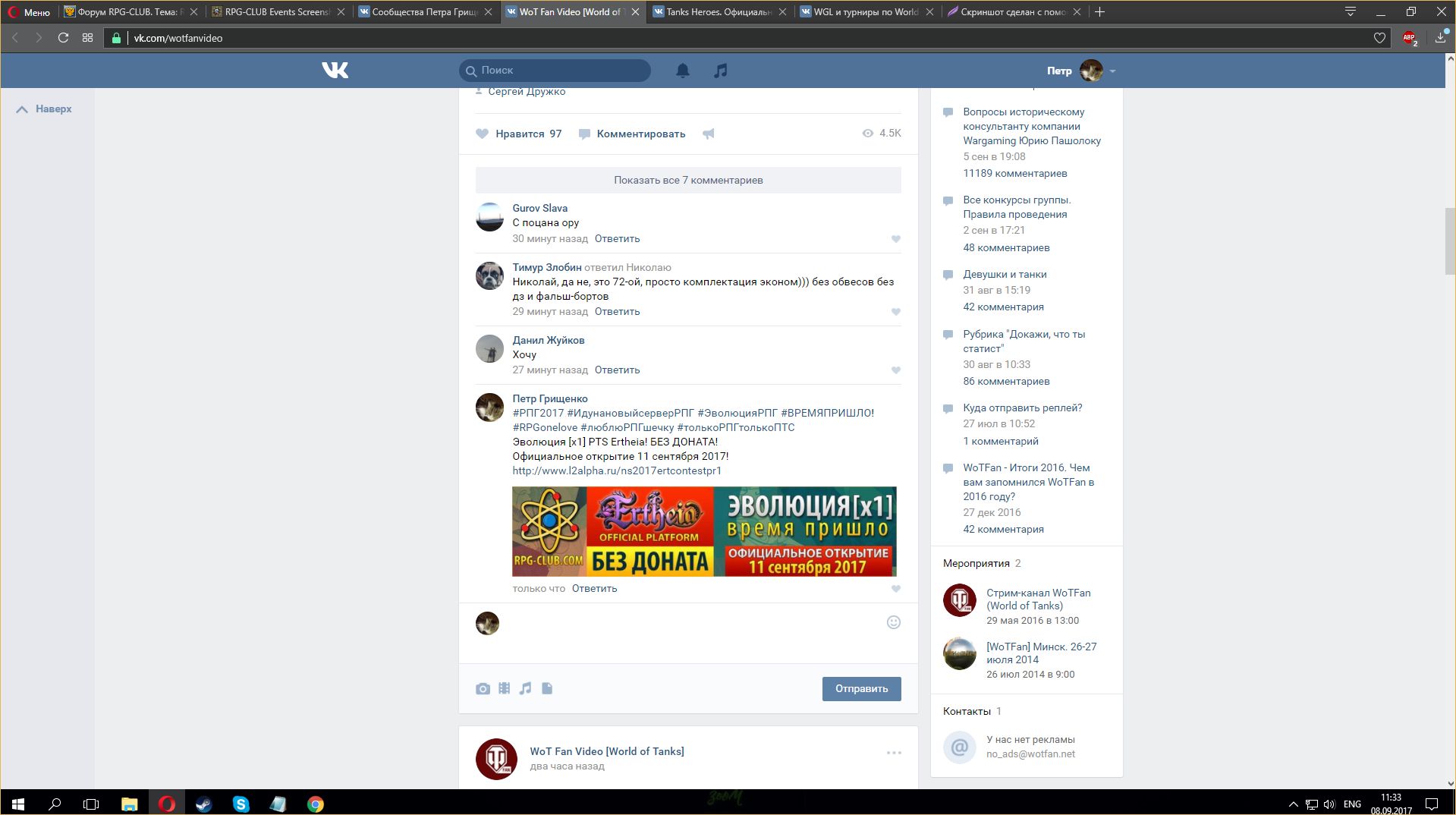
Task: Reply to Данил Жуйков with Ответить
Action: [617, 370]
